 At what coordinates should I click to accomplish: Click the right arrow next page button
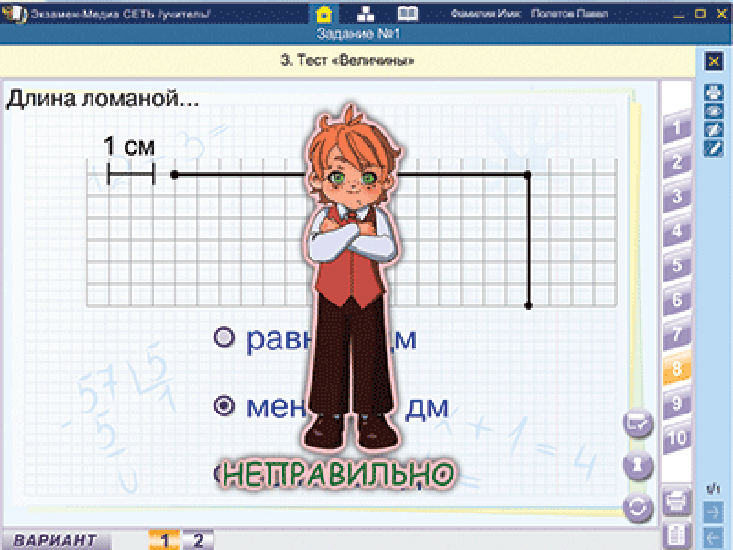[x=714, y=512]
